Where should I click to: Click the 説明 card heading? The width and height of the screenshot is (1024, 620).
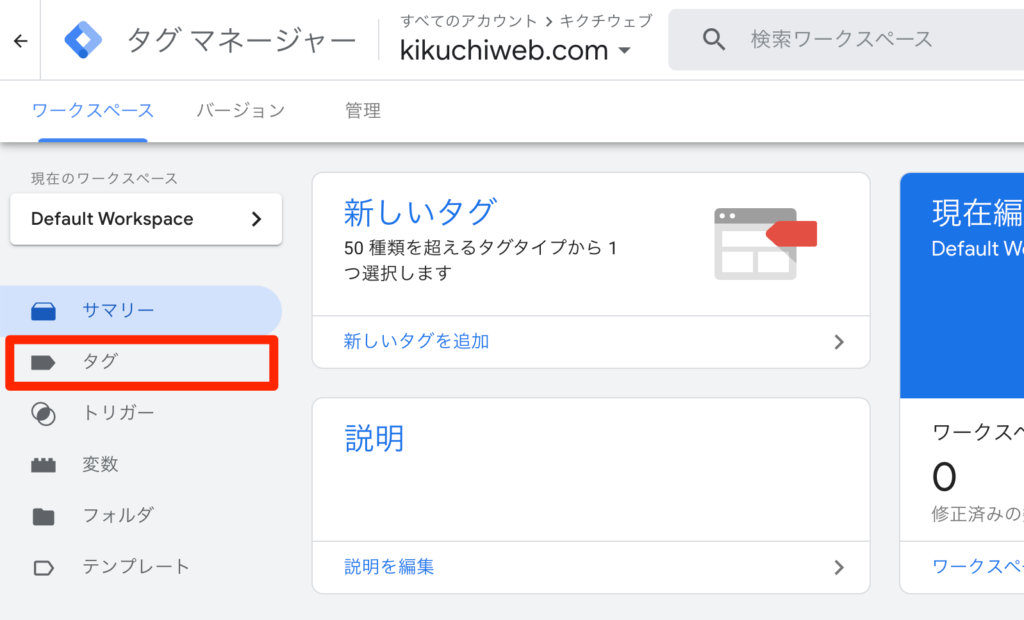tap(374, 438)
